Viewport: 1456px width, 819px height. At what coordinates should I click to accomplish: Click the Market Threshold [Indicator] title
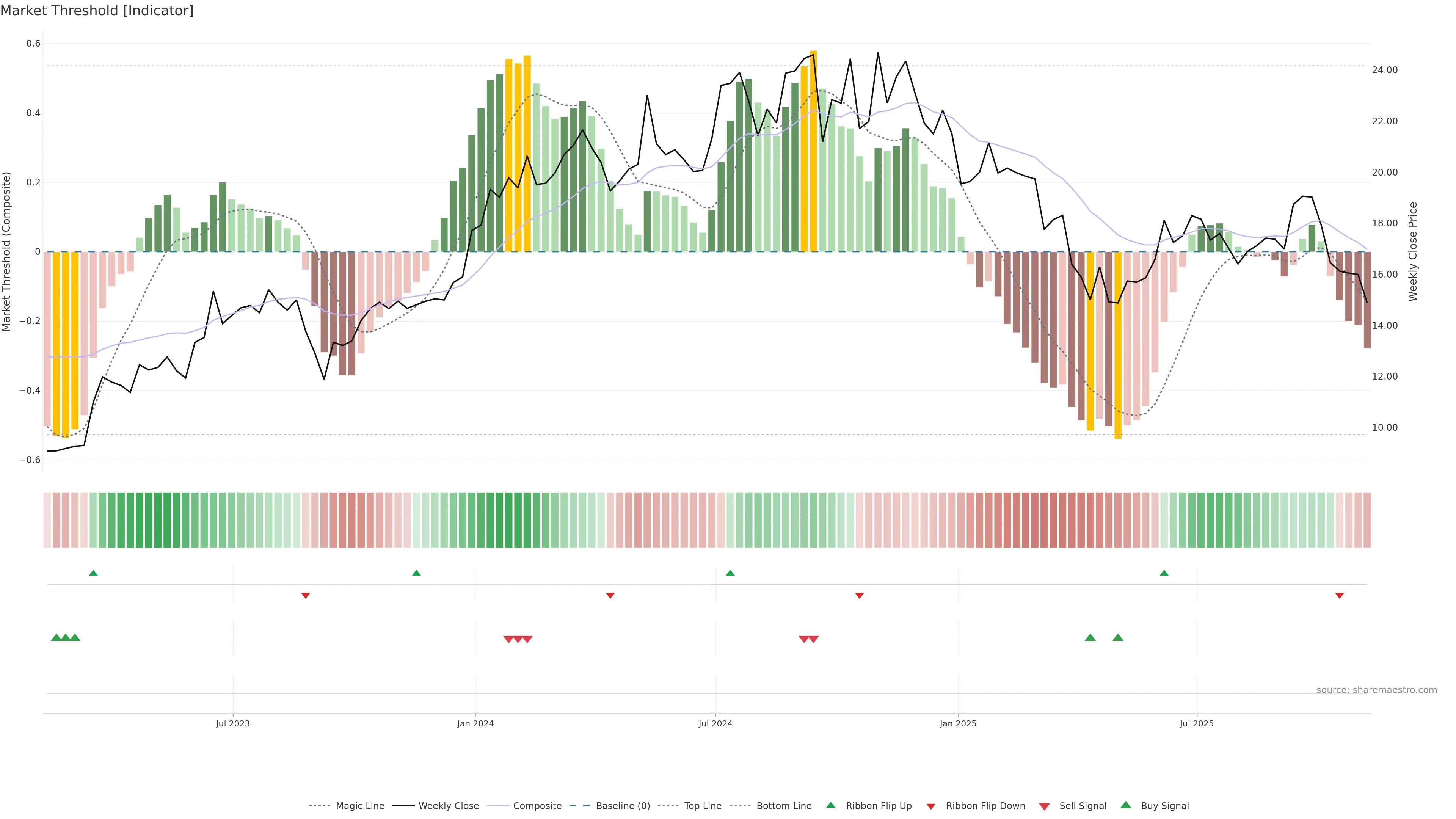coord(97,11)
